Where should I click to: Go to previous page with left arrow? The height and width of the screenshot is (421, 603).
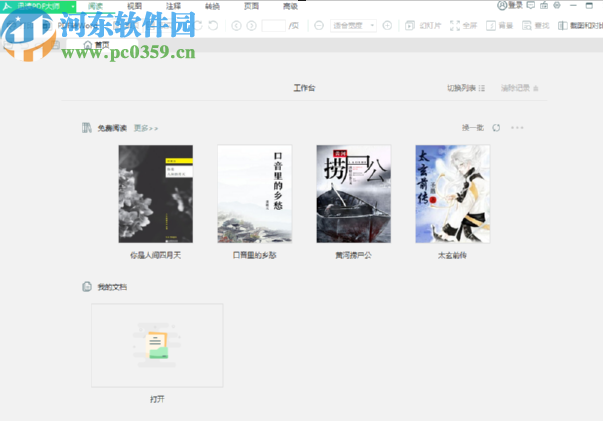coord(236,25)
